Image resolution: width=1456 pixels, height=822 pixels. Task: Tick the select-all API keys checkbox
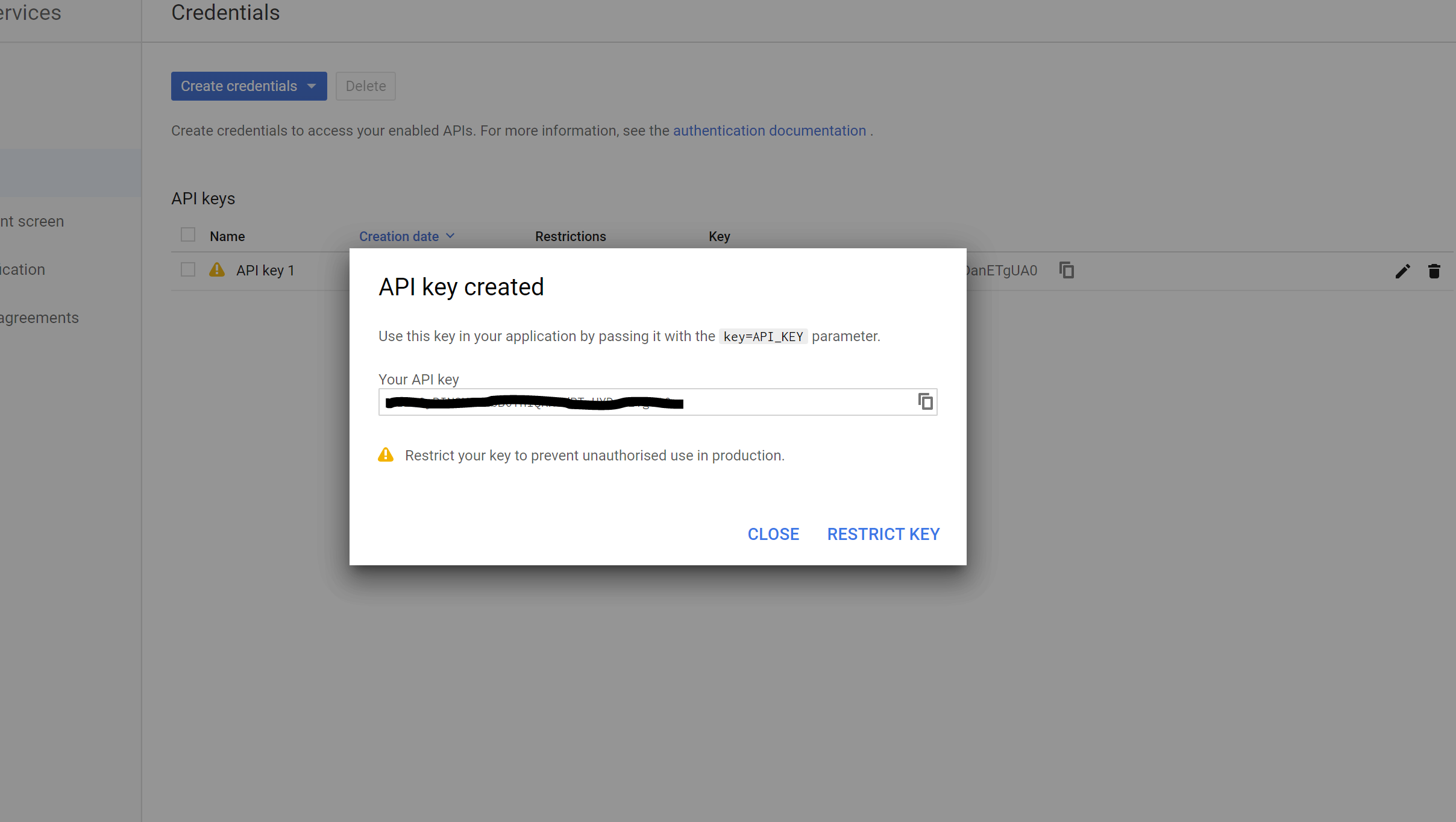click(188, 235)
